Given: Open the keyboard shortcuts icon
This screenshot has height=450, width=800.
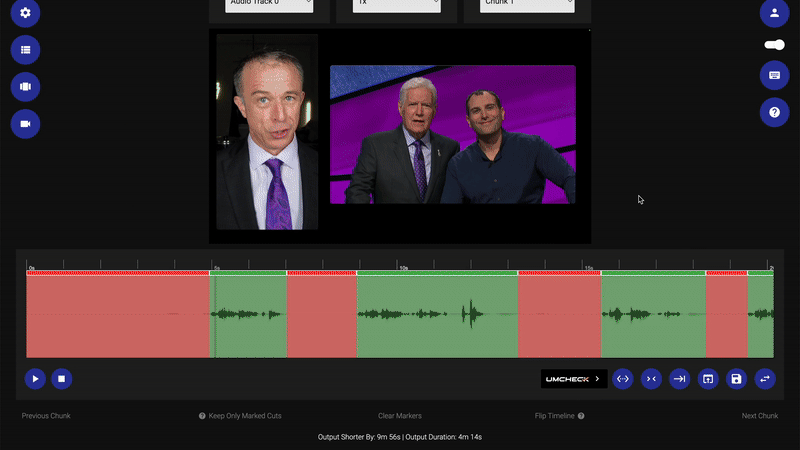Looking at the screenshot, I should coord(774,75).
